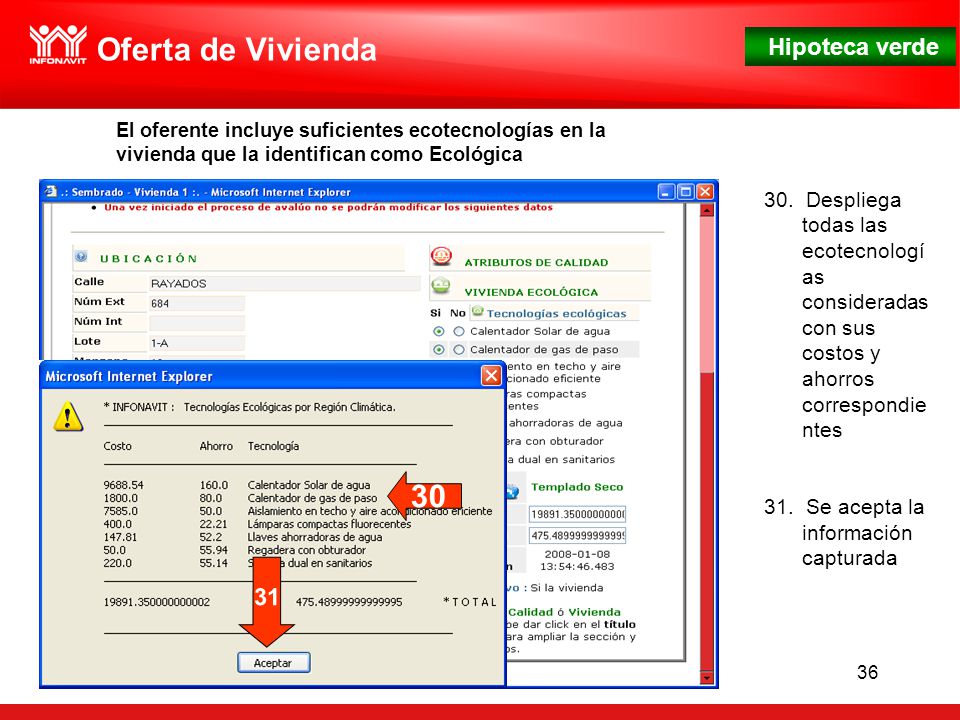Click the yellow warning icon in dialog

68,417
